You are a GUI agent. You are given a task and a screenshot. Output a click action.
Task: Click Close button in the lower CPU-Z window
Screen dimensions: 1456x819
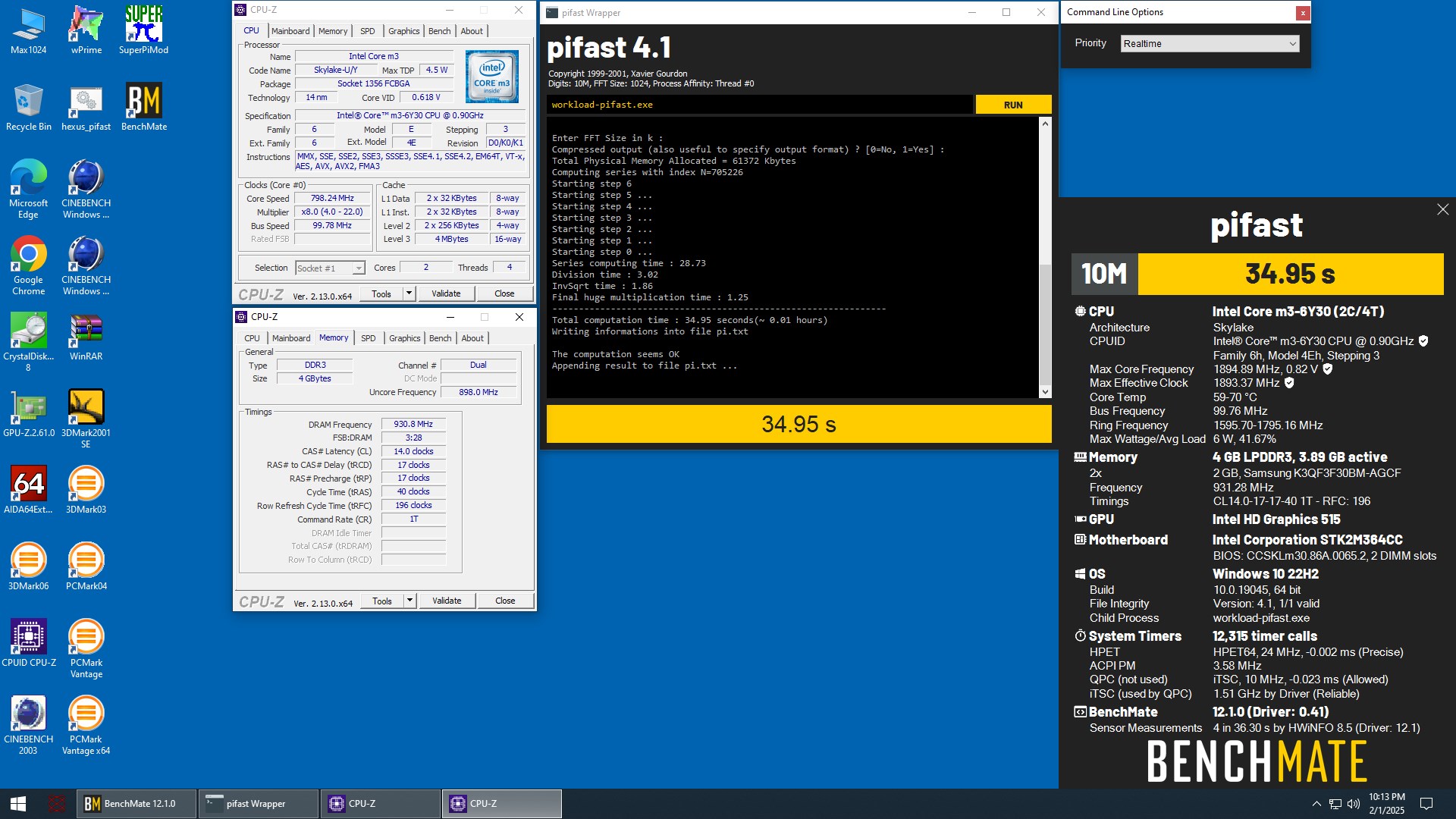coord(505,601)
